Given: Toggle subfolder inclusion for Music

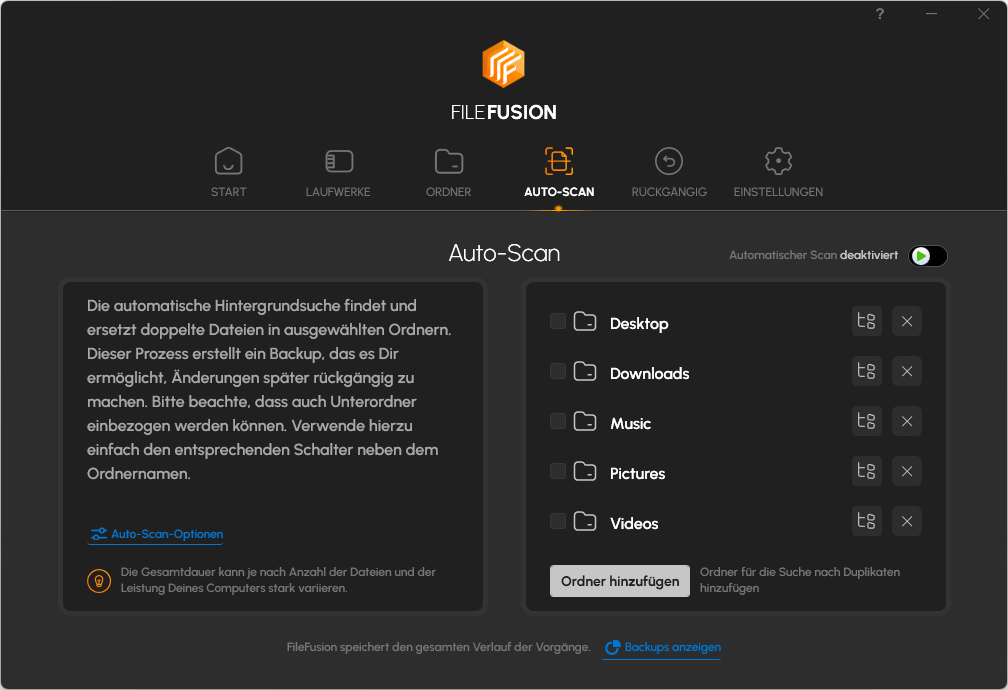Looking at the screenshot, I should pos(866,421).
